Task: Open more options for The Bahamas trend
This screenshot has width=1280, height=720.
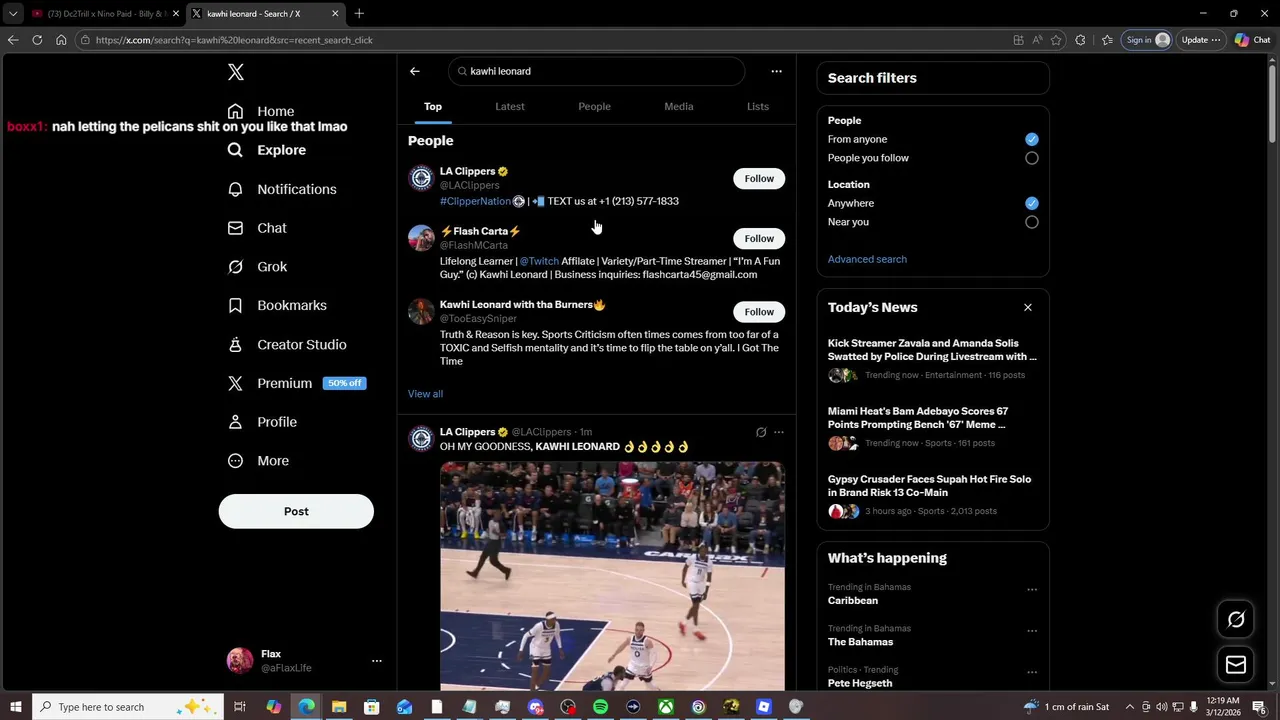Action: (1031, 631)
